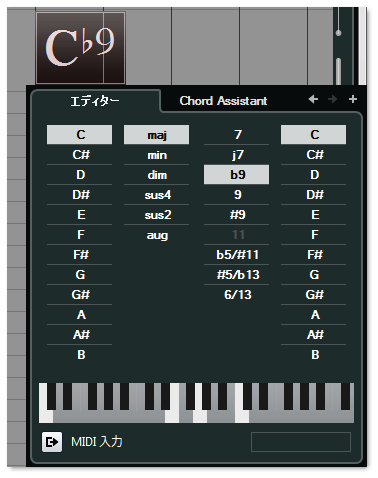The height and width of the screenshot is (478, 378).
Task: Click the plus icon to add a chord
Action: [x=353, y=99]
